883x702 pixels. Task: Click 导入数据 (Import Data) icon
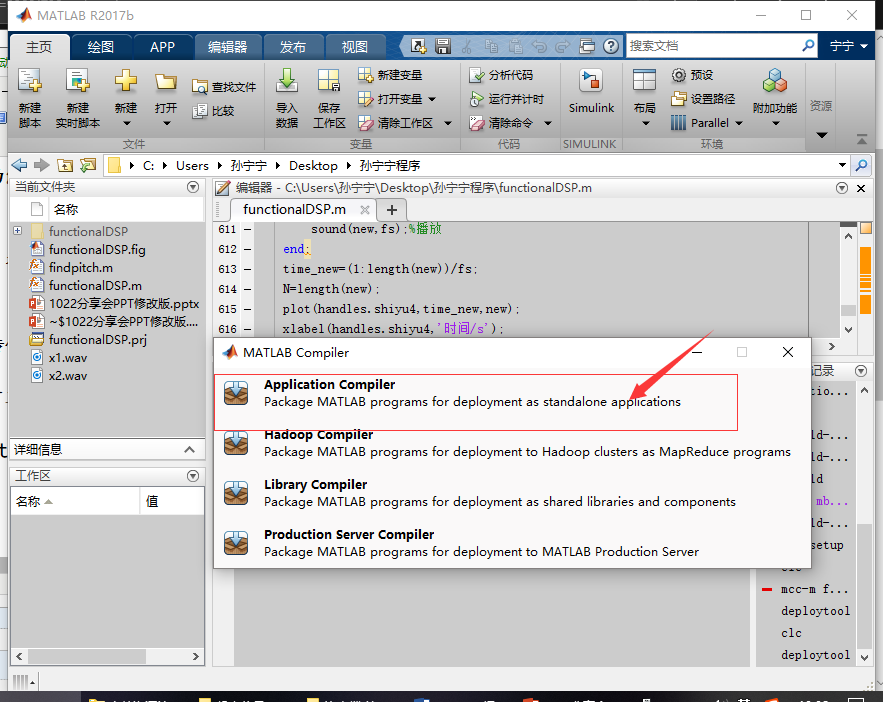(x=287, y=82)
